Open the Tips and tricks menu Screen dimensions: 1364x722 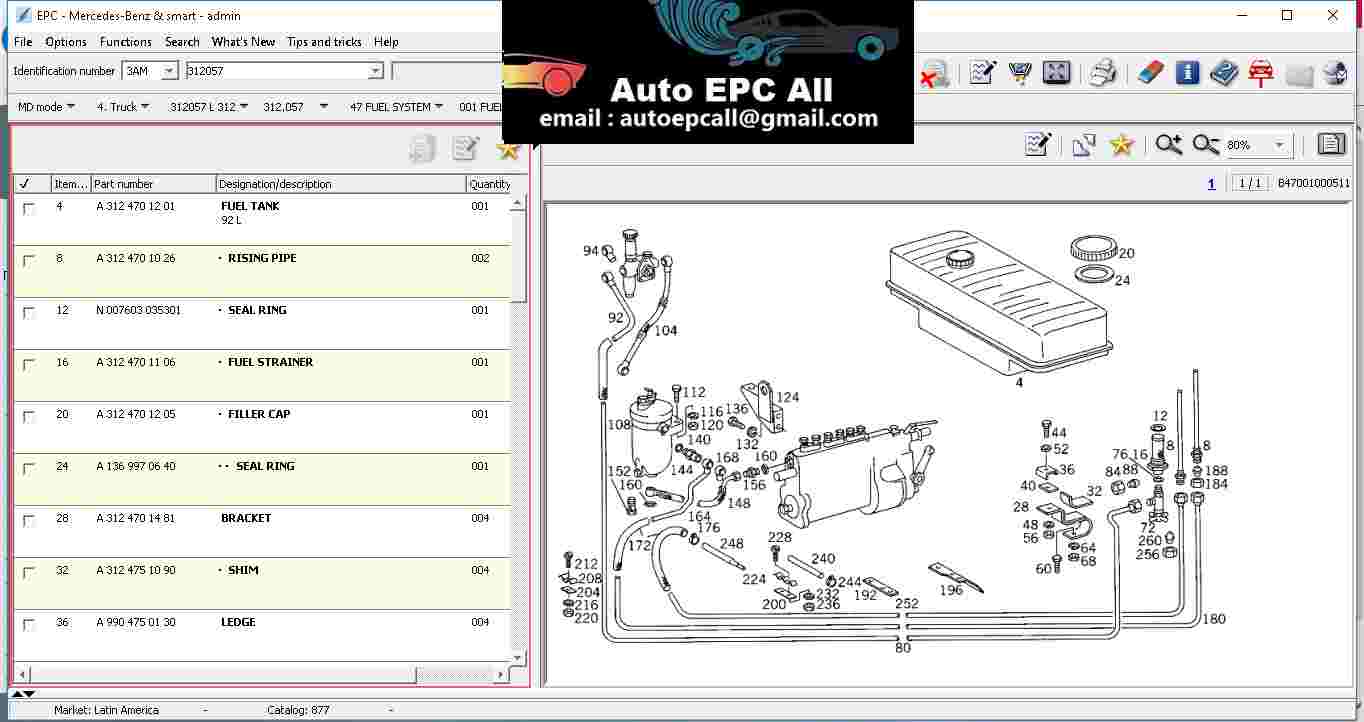pyautogui.click(x=324, y=42)
